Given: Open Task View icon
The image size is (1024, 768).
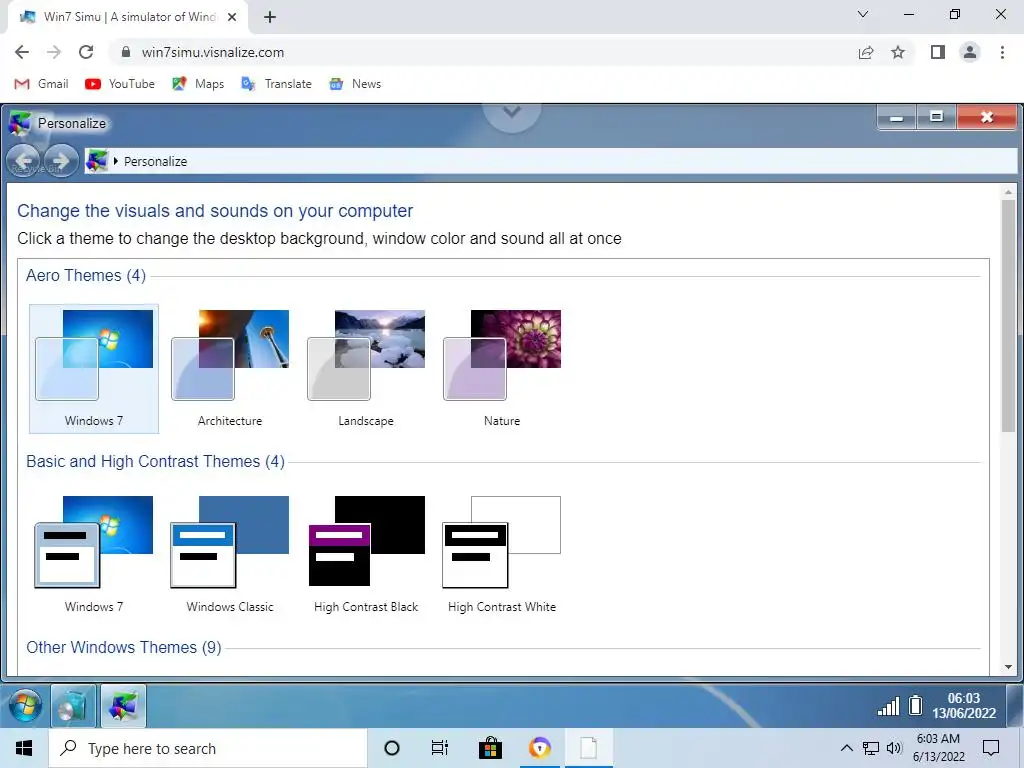Looking at the screenshot, I should pyautogui.click(x=440, y=748).
